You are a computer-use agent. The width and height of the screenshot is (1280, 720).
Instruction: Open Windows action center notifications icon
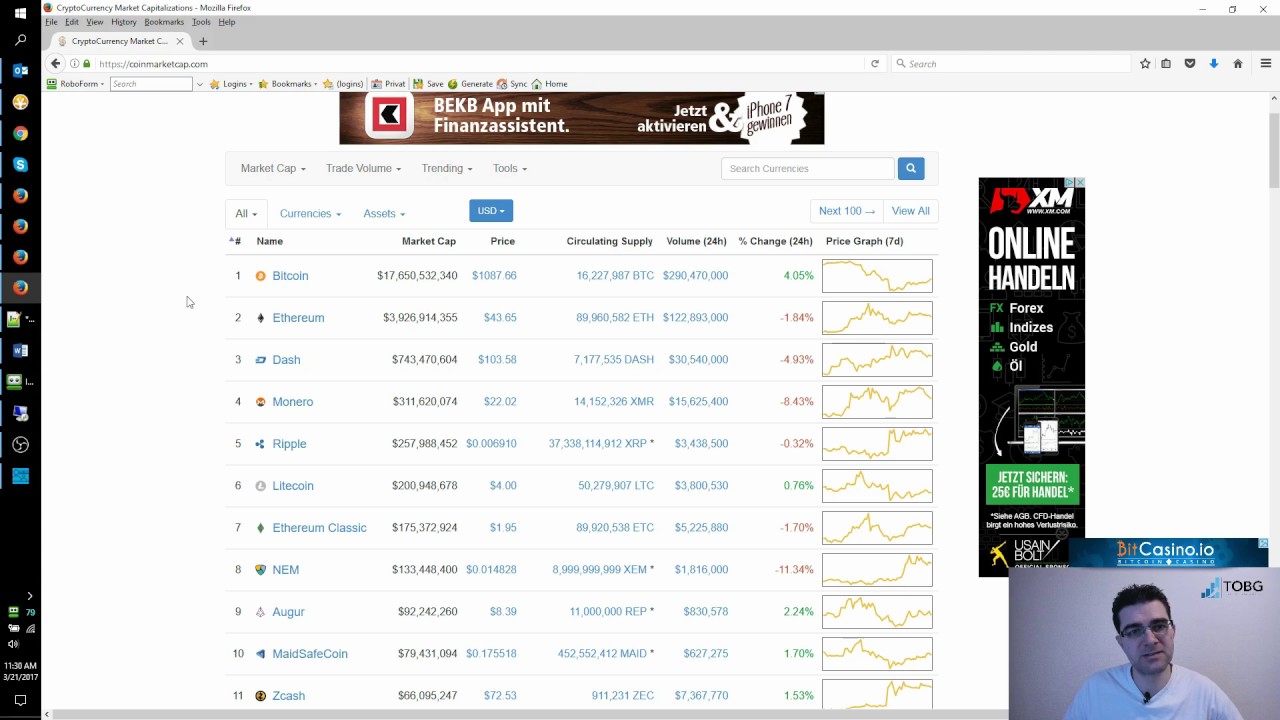(20, 700)
